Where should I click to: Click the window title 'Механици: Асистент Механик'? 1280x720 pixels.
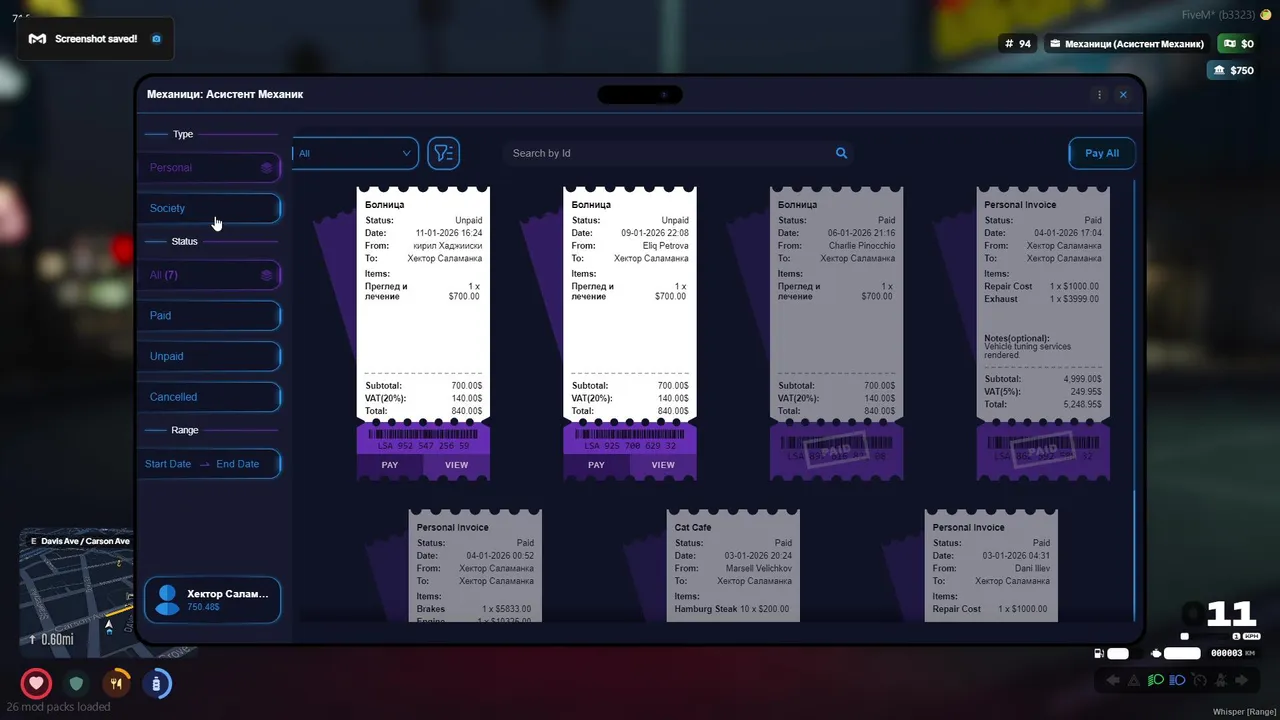pyautogui.click(x=225, y=94)
